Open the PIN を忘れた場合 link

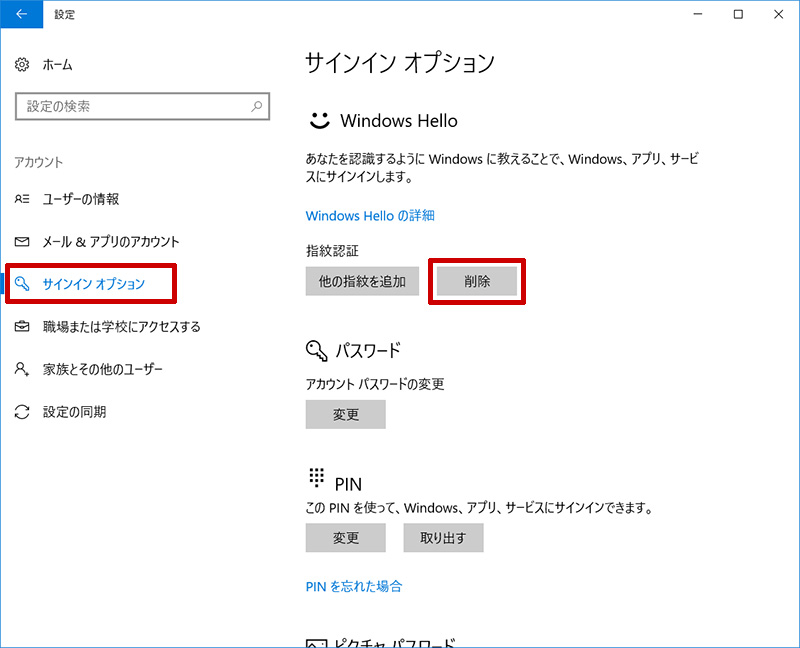click(354, 586)
